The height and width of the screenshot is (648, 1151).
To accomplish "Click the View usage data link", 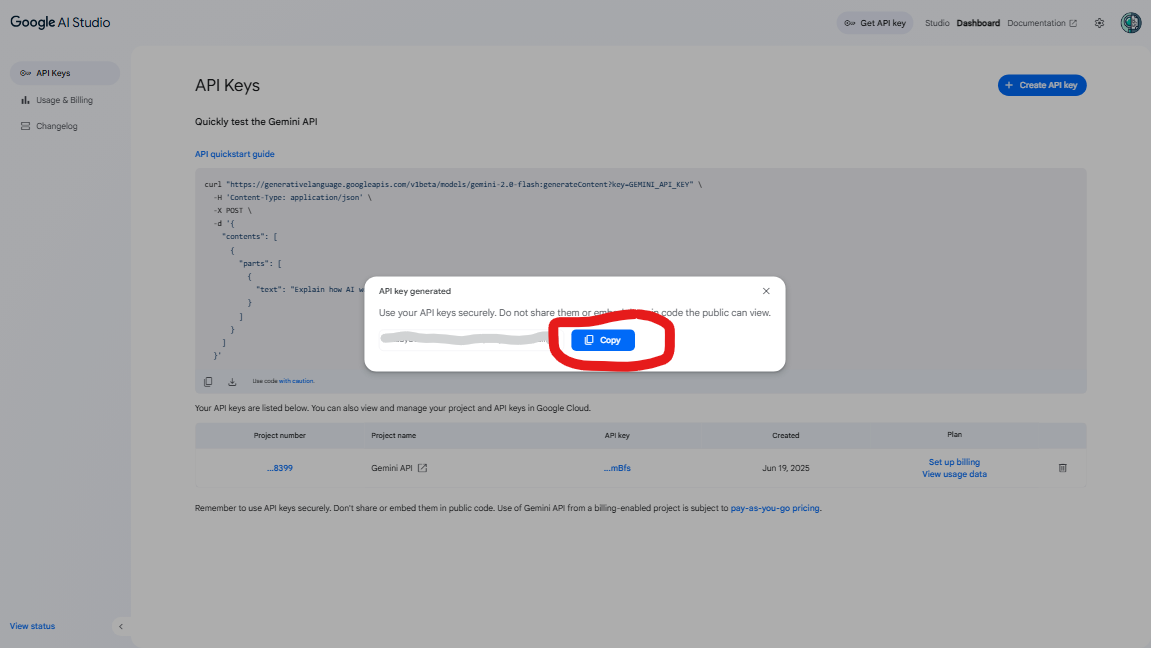I will pyautogui.click(x=954, y=474).
